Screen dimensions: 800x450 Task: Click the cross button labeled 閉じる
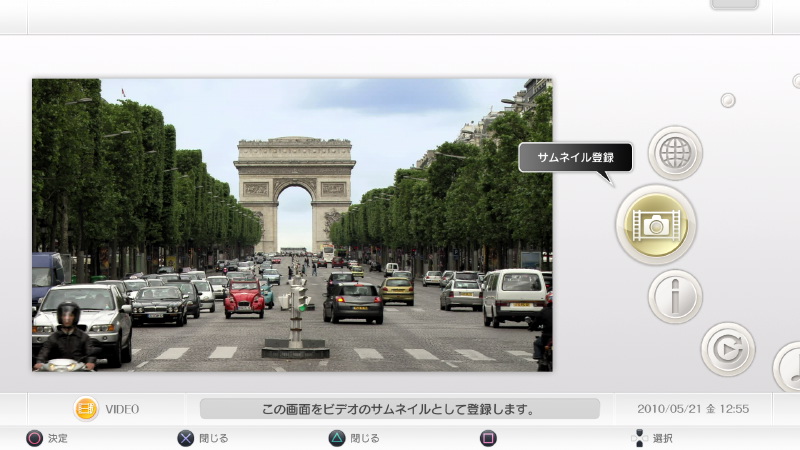pos(185,438)
